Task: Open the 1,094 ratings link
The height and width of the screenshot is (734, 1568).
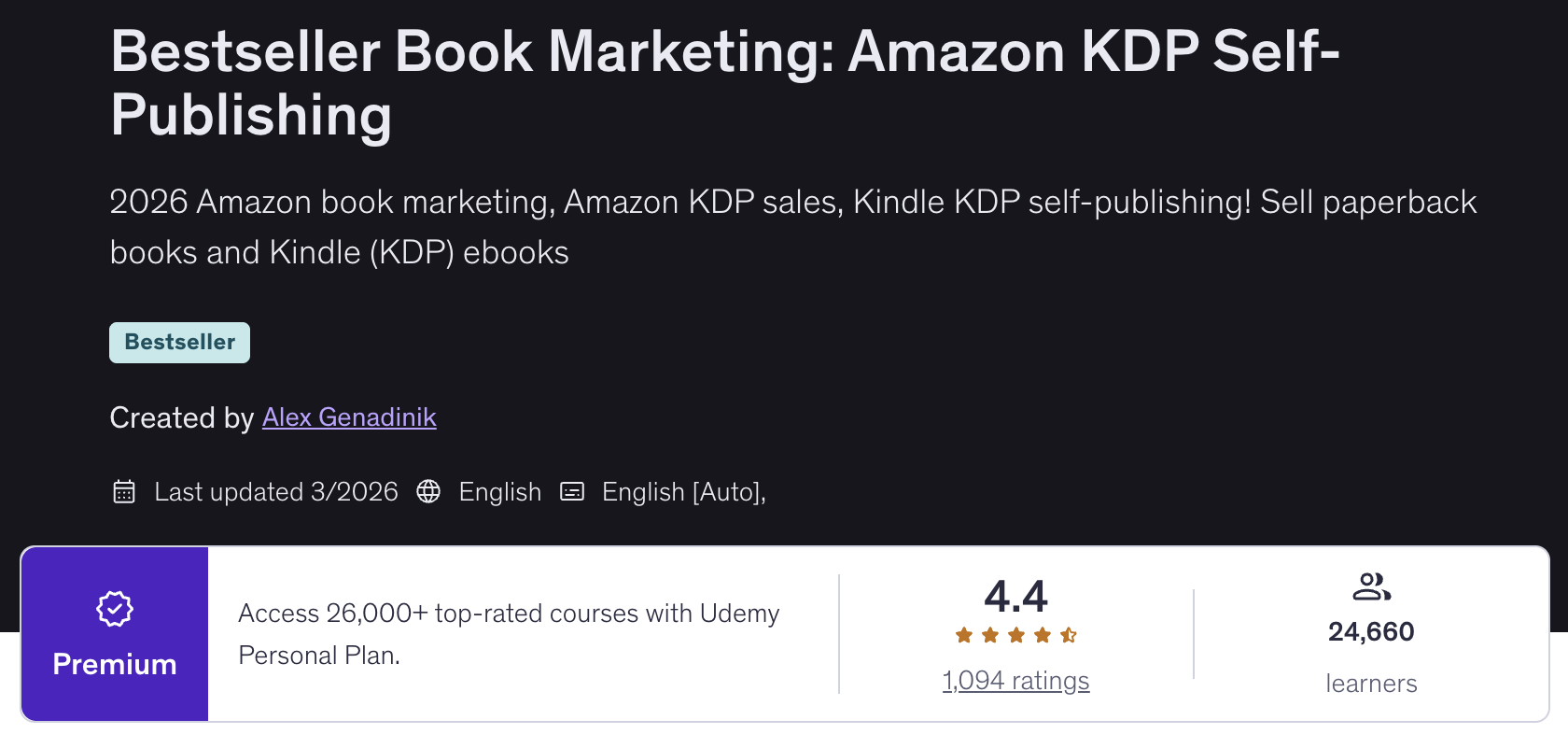Action: pyautogui.click(x=1015, y=681)
